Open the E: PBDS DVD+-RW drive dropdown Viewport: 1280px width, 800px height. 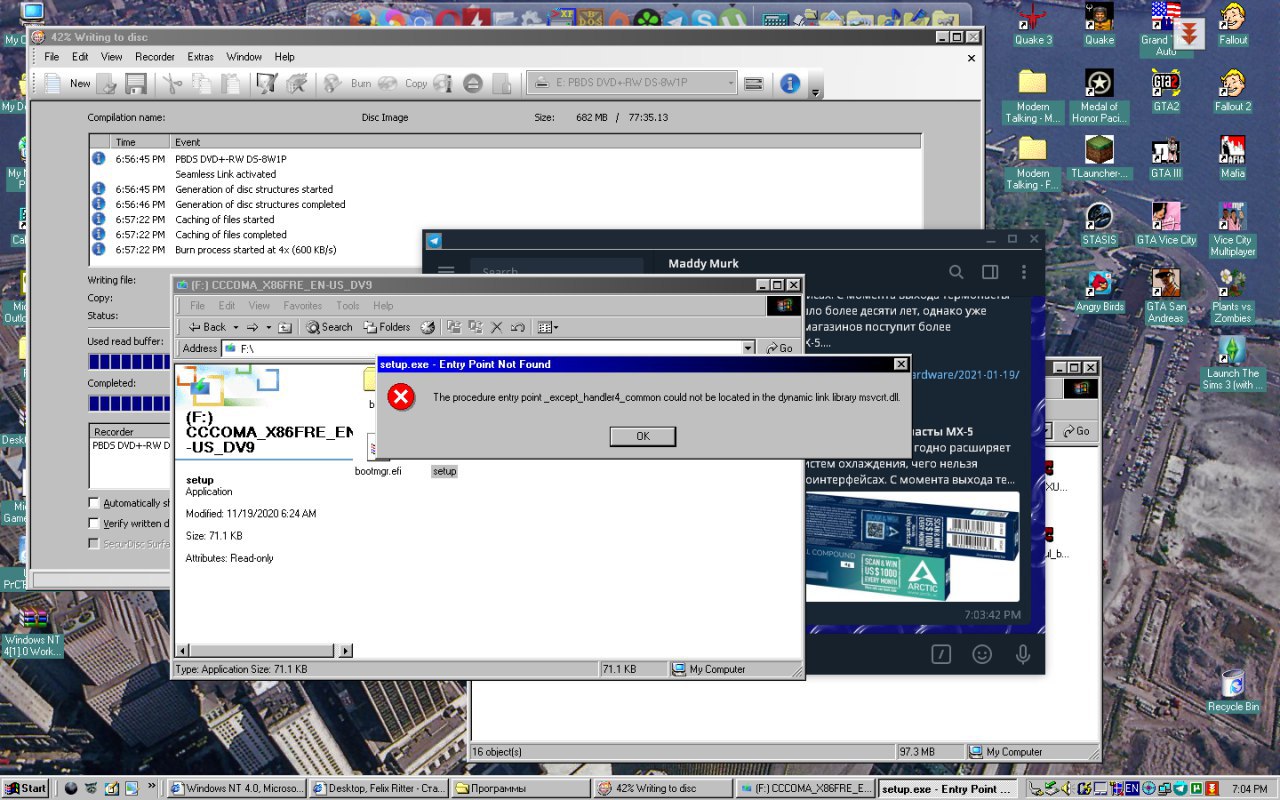(x=632, y=84)
